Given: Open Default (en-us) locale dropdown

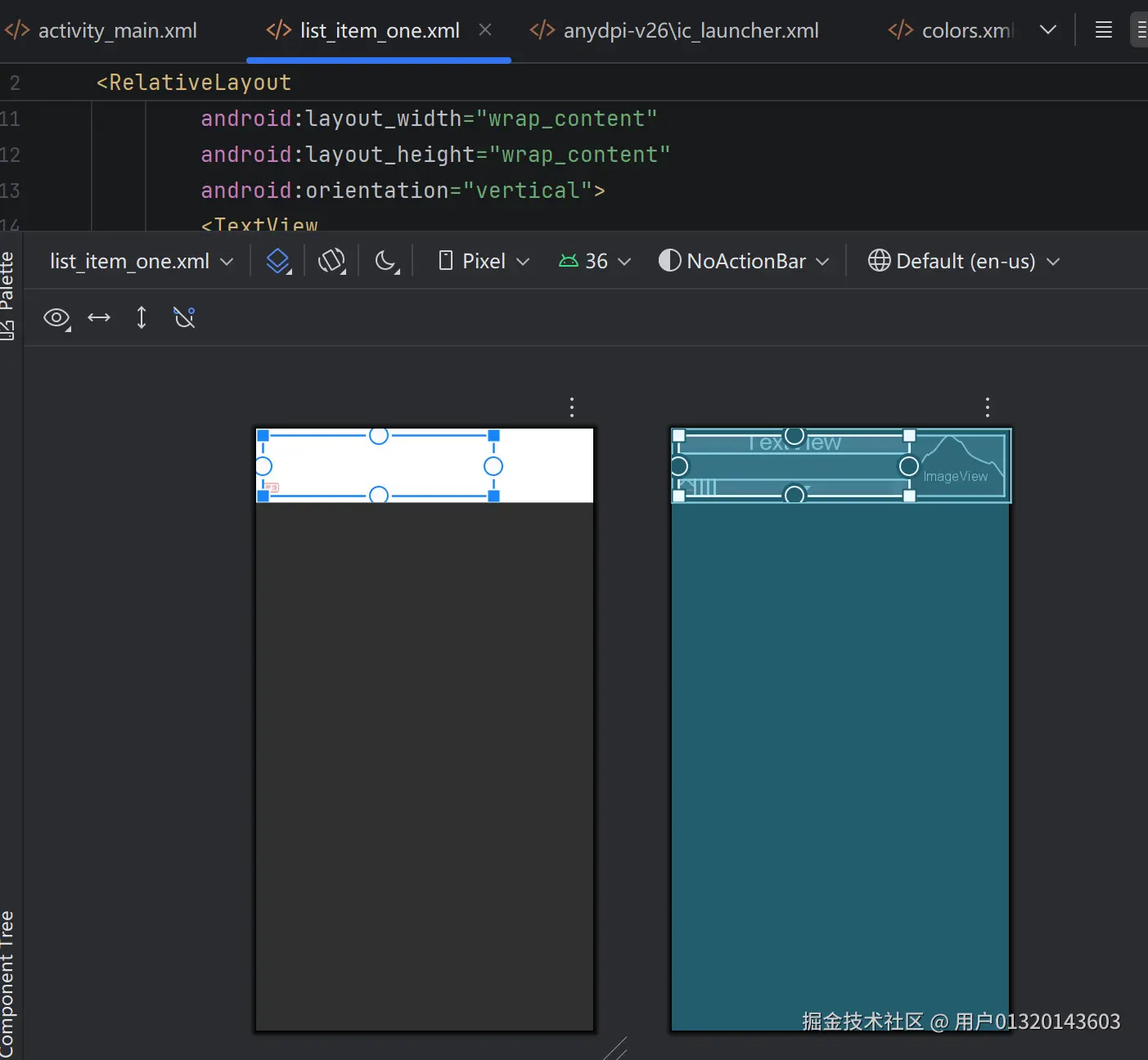Looking at the screenshot, I should coord(964,261).
